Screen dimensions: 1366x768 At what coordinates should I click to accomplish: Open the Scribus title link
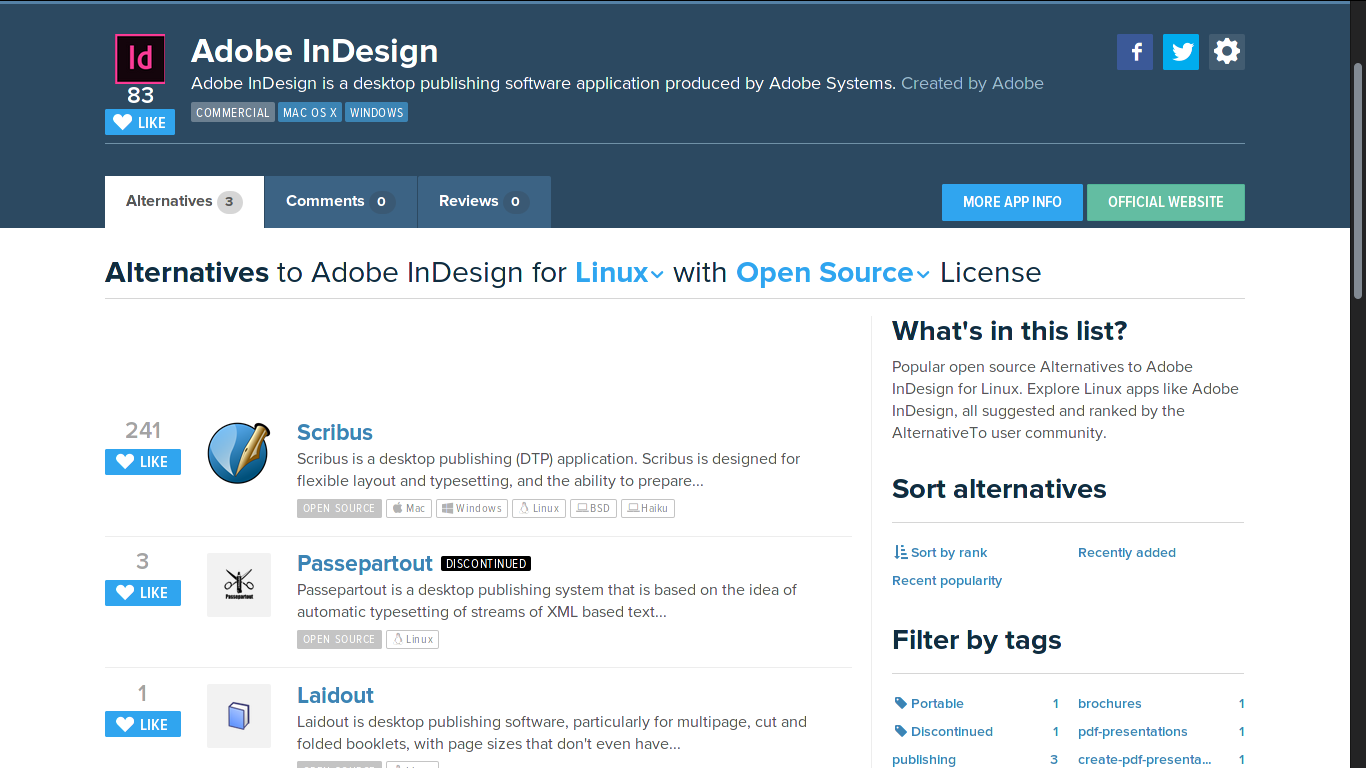pos(335,433)
